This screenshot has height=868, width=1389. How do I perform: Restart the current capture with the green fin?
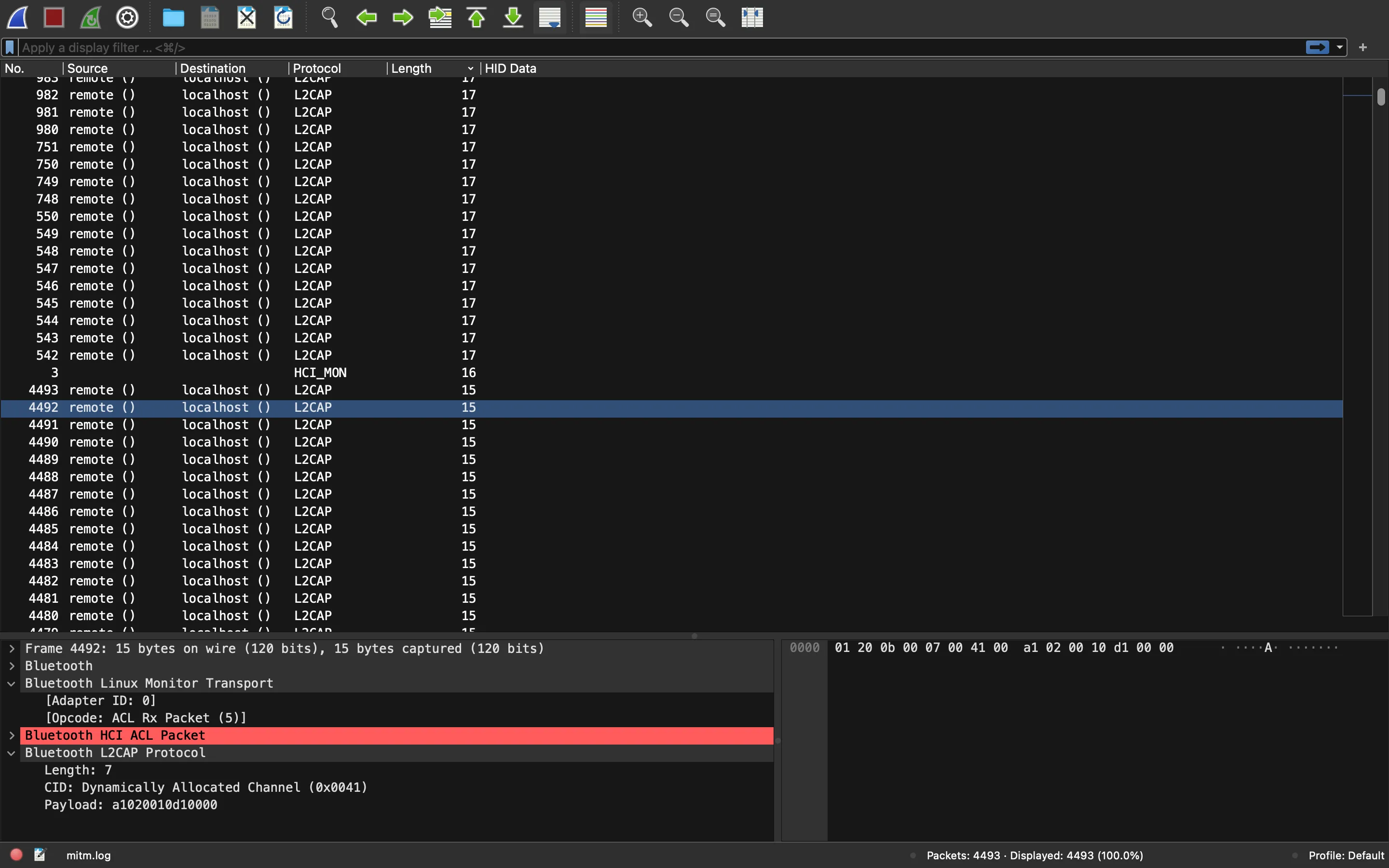click(91, 17)
